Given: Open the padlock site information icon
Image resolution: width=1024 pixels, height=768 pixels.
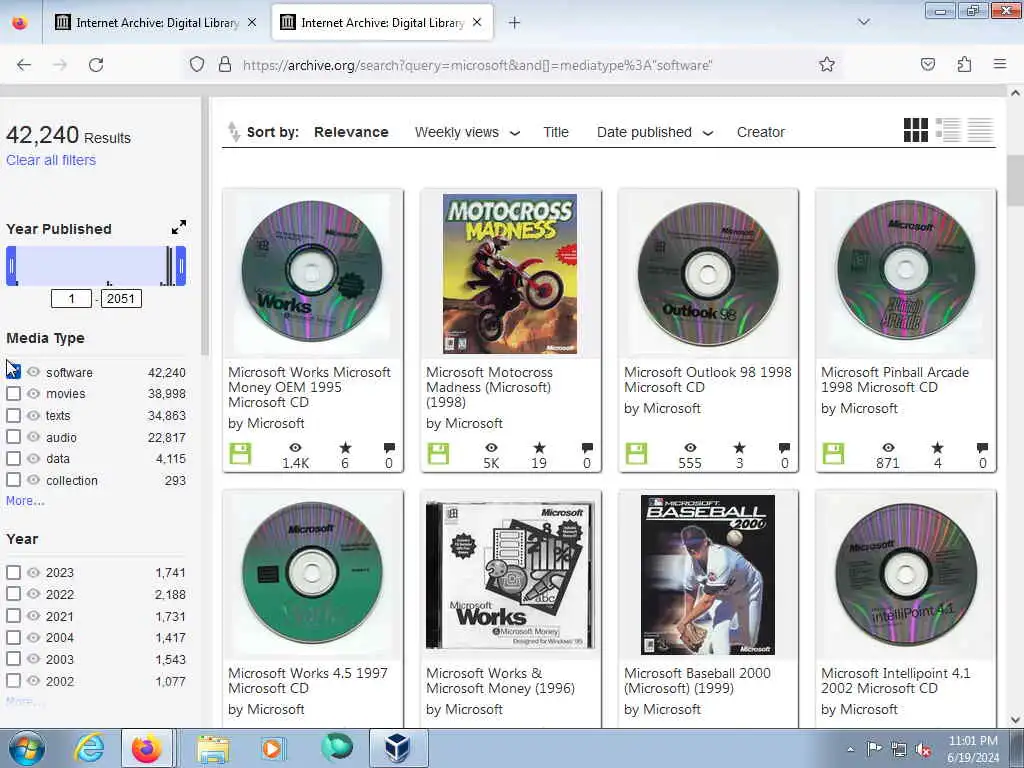Looking at the screenshot, I should (x=225, y=65).
